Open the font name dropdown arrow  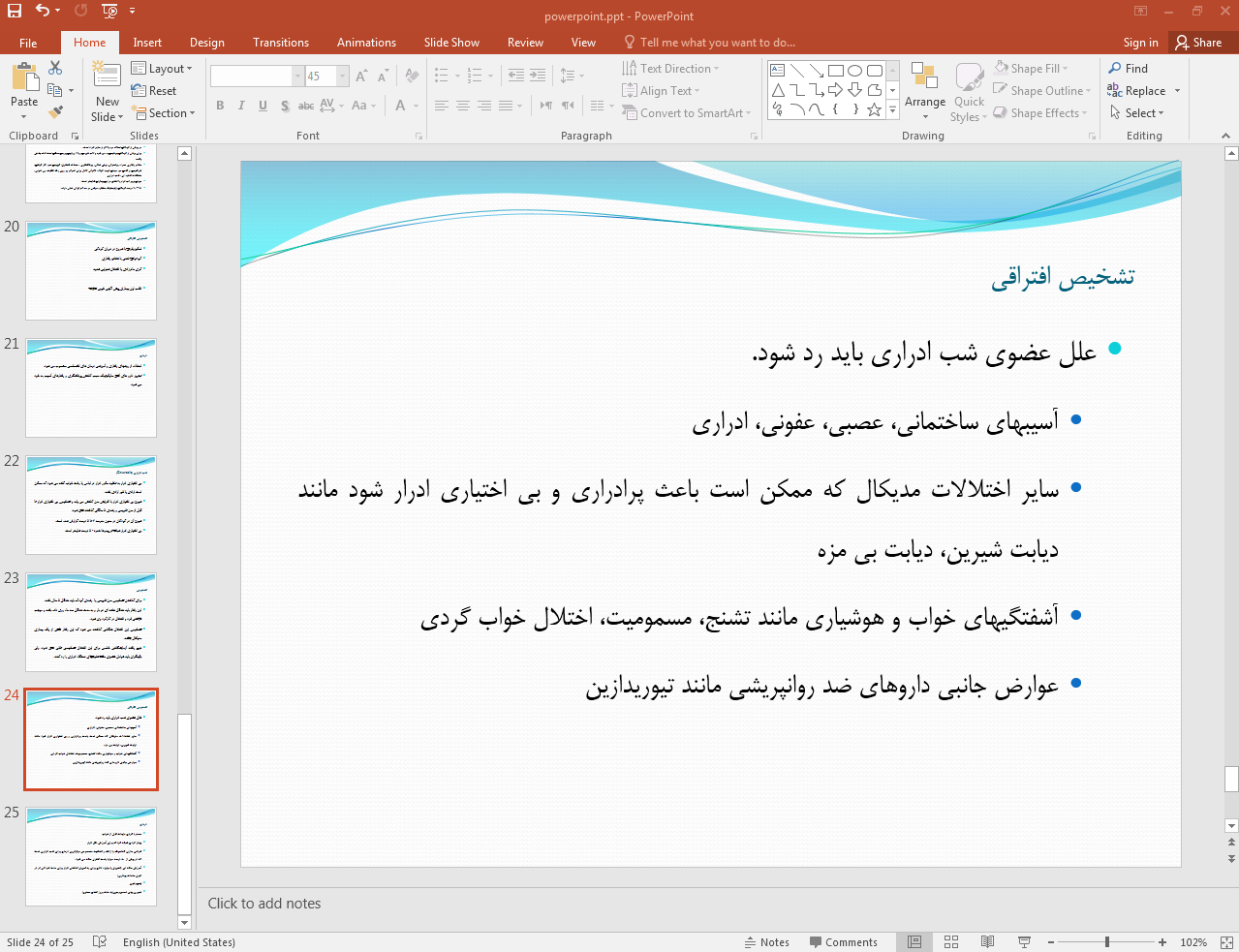pyautogui.click(x=297, y=76)
